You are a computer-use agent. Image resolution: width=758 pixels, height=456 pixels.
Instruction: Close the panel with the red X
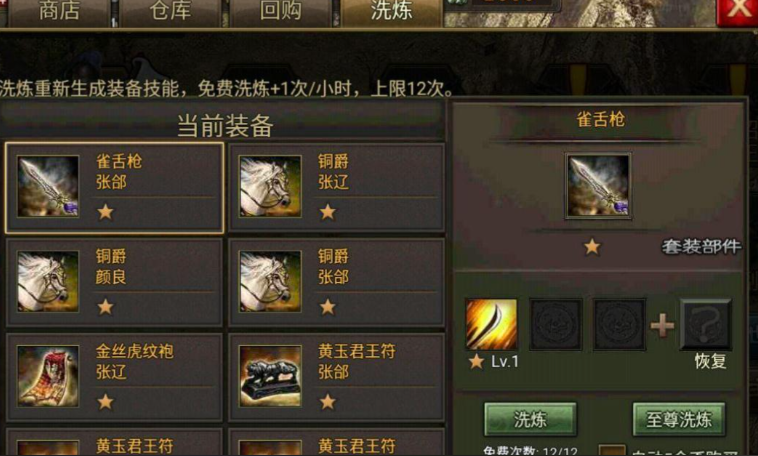(738, 11)
